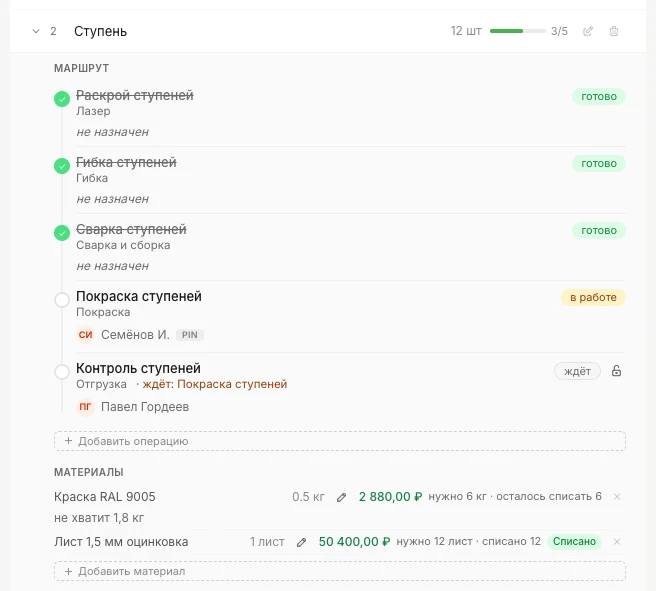Viewport: 656px width, 591px height.
Task: Click the ПГ avatar
Action: [x=85, y=407]
